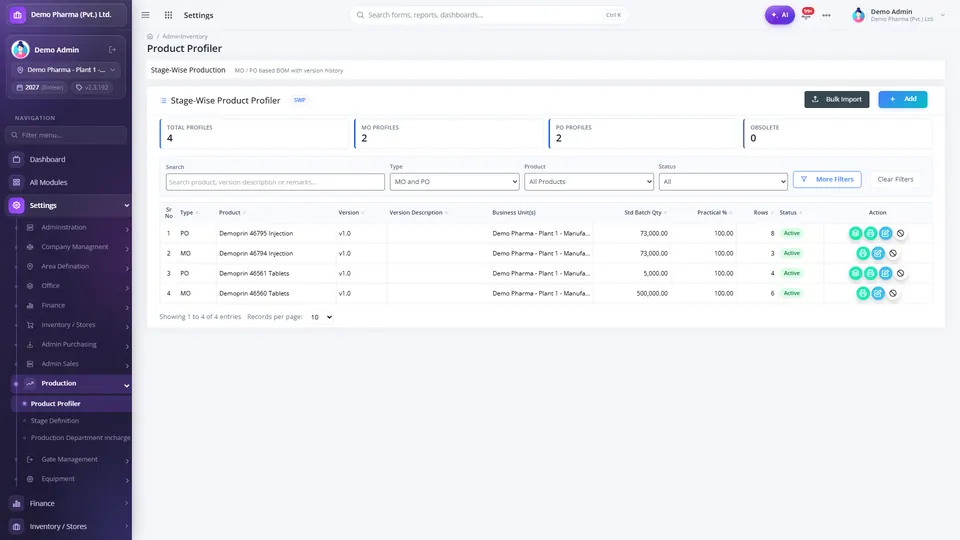Open All Modules from the sidebar
Screen dimensions: 960x540
pyautogui.click(x=67, y=182)
